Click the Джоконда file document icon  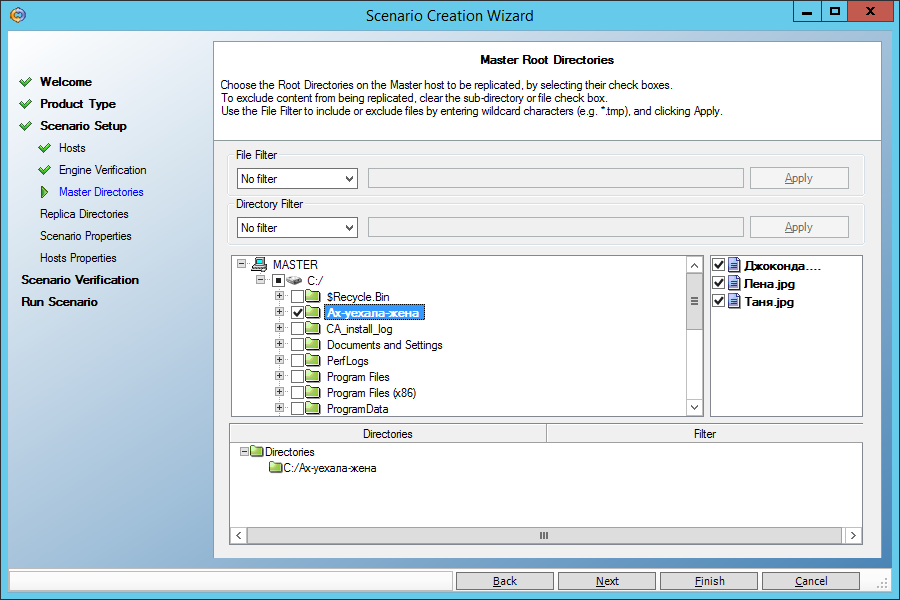pos(734,265)
